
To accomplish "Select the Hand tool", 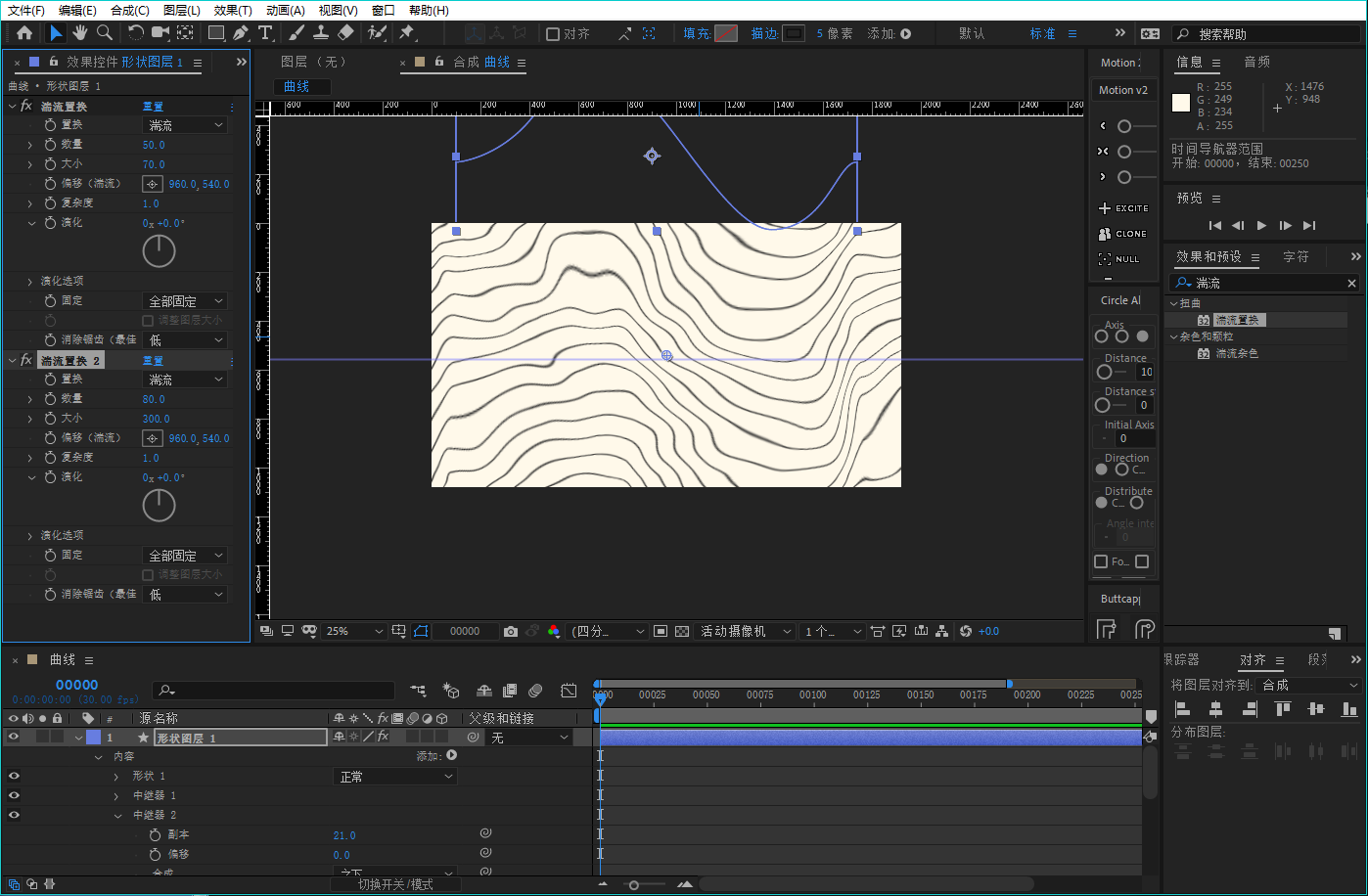I will coord(80,33).
